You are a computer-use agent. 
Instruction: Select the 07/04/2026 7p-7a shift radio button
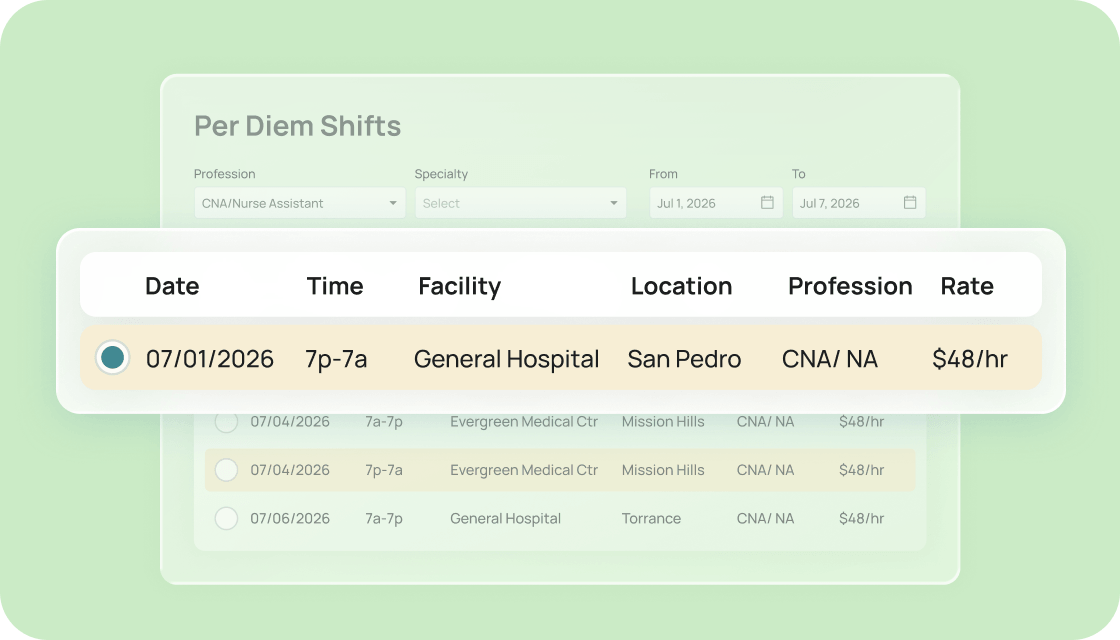pos(226,470)
